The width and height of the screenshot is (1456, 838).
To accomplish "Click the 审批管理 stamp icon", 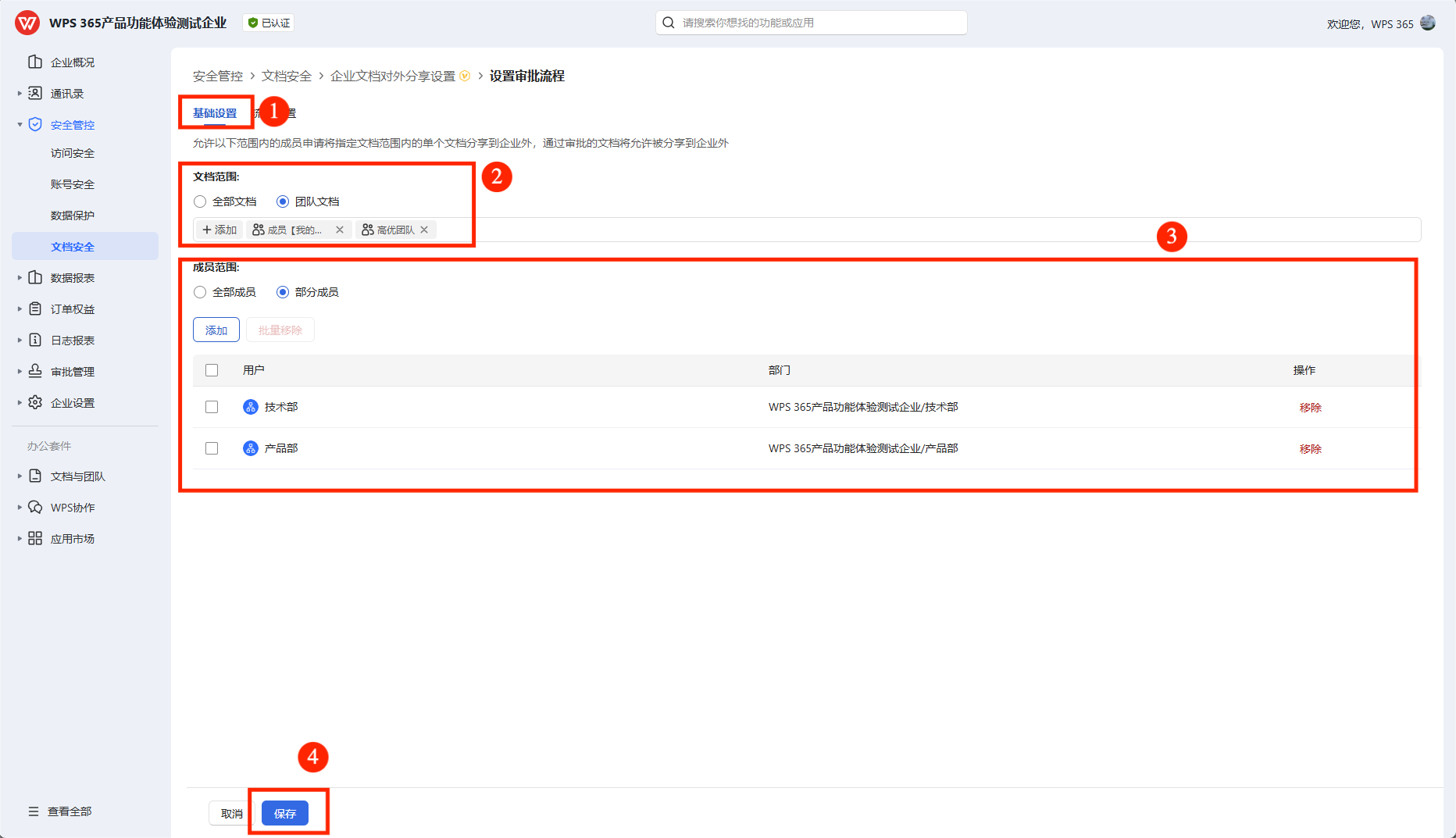I will [x=35, y=371].
